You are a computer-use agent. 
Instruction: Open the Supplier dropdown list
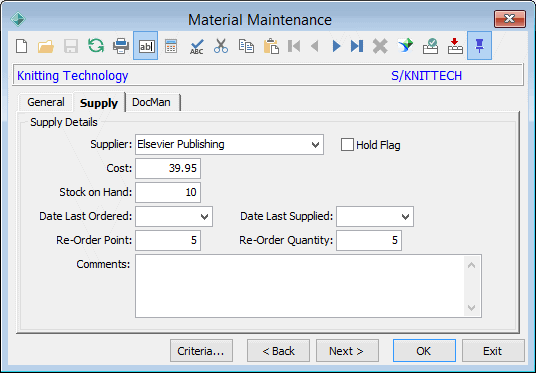[x=316, y=145]
